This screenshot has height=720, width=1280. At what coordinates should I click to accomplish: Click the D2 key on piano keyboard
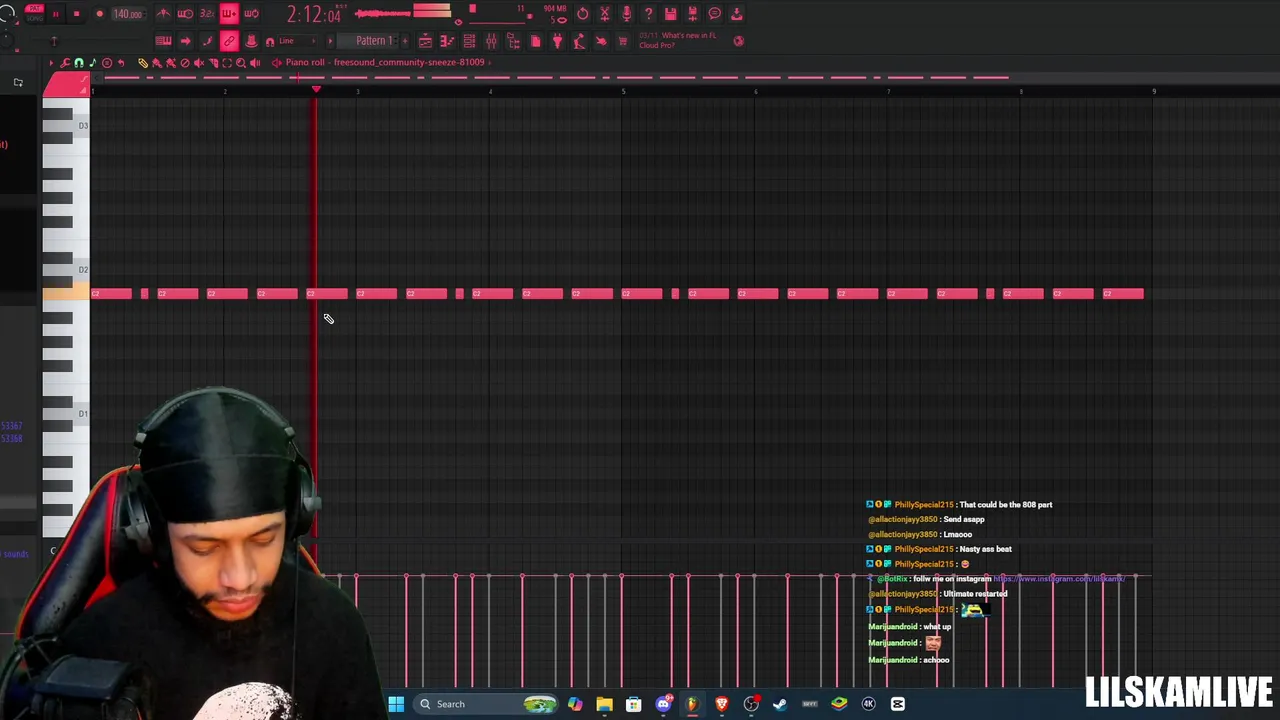[x=66, y=270]
